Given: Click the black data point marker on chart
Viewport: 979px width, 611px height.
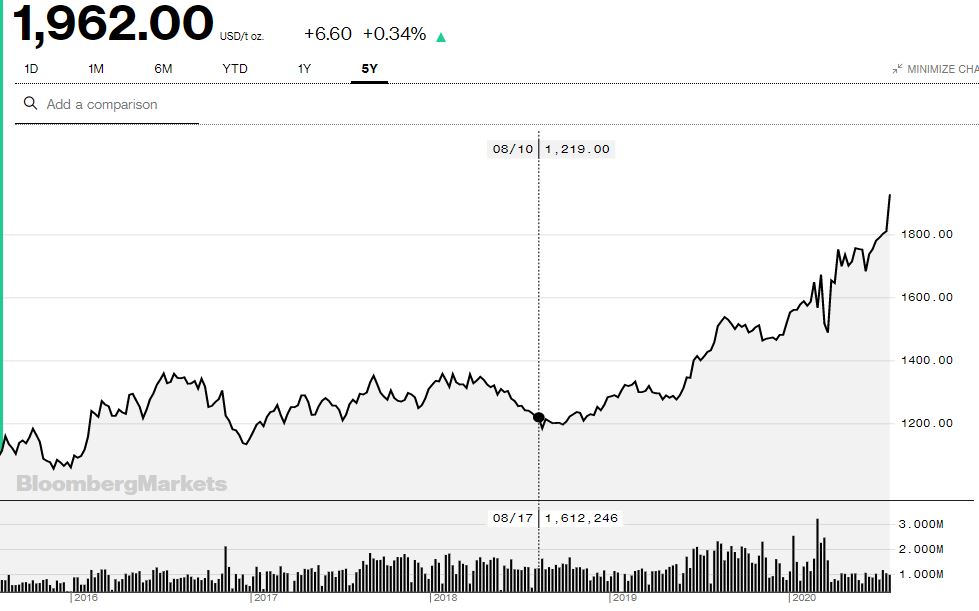Looking at the screenshot, I should [x=539, y=418].
